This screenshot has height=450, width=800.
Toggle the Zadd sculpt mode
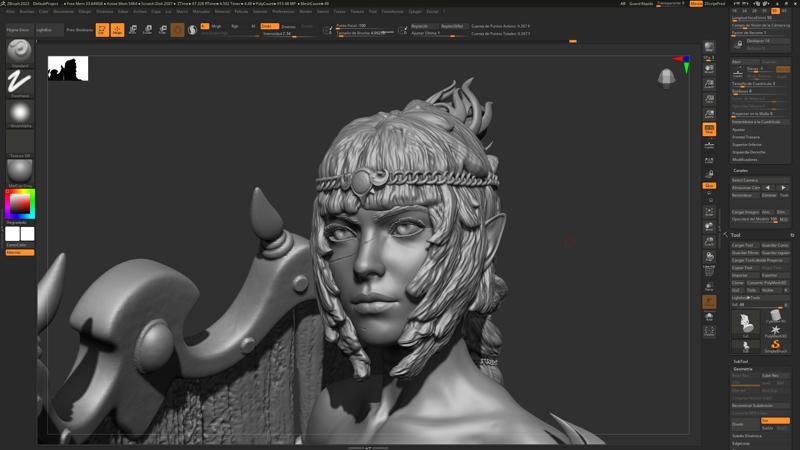click(268, 26)
